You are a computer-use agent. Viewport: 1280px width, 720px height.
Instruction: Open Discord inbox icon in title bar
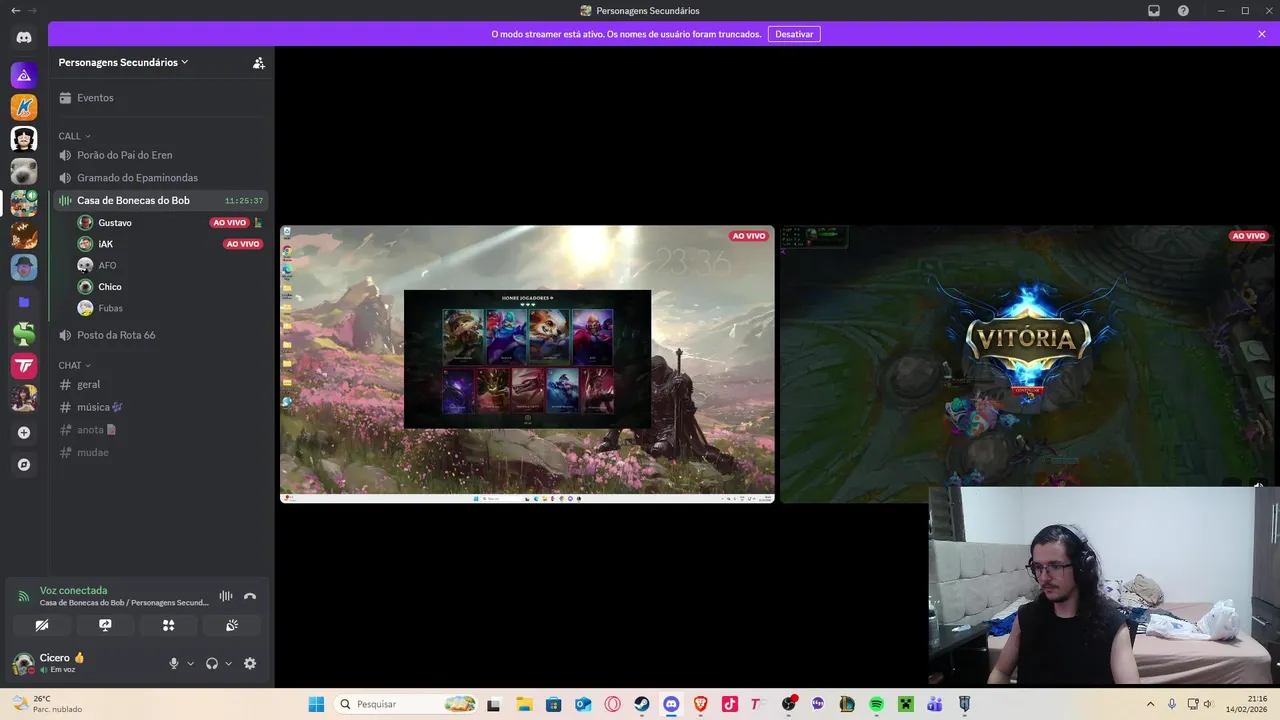[1154, 11]
